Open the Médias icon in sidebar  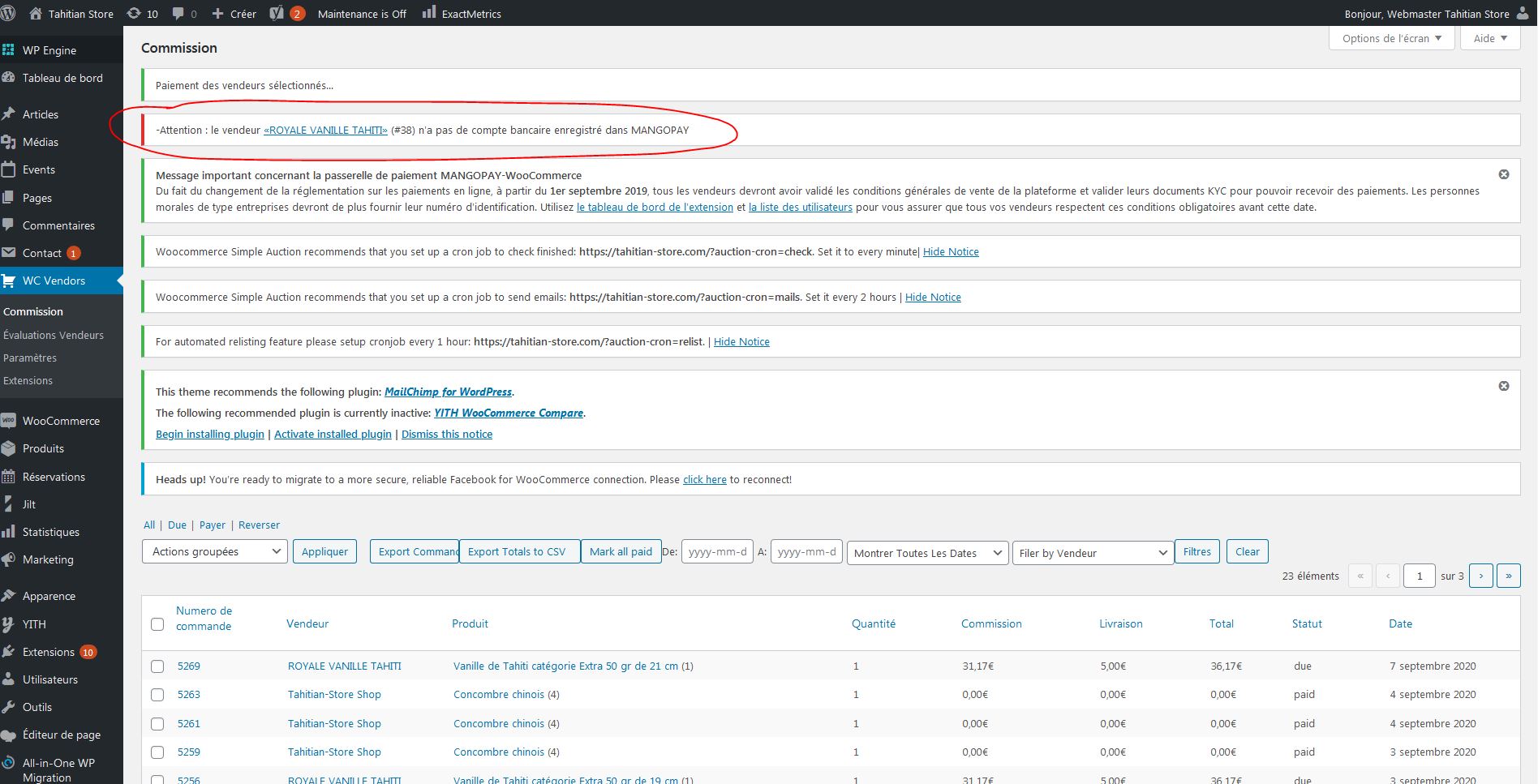8,142
